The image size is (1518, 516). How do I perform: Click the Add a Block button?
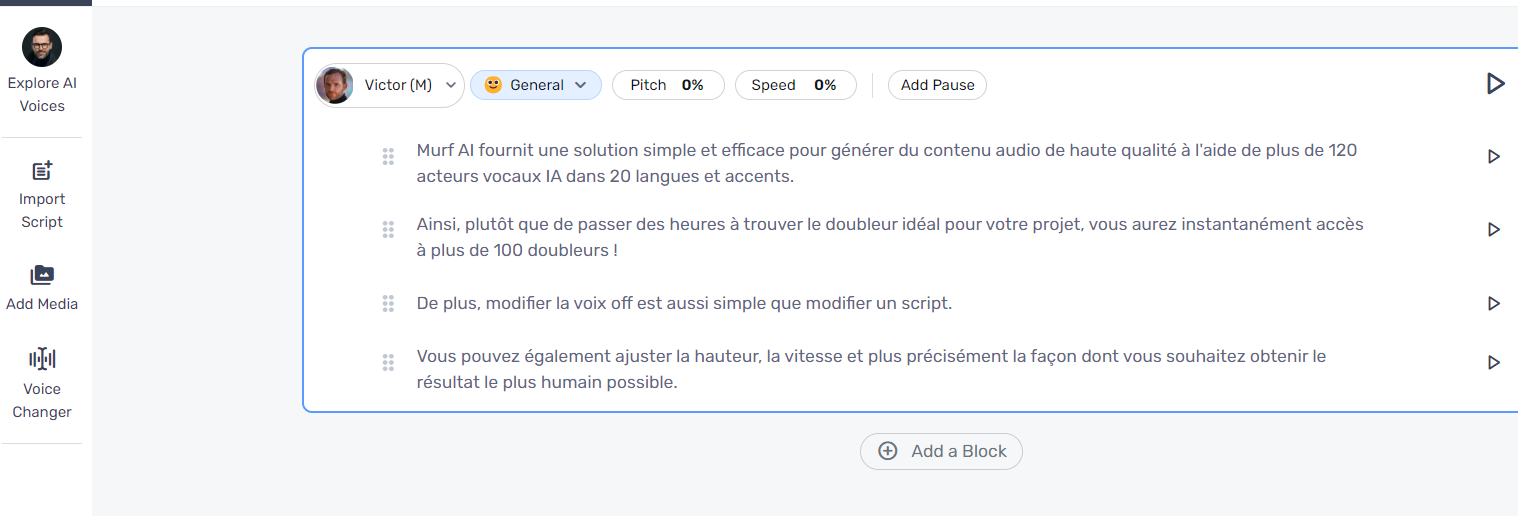941,451
